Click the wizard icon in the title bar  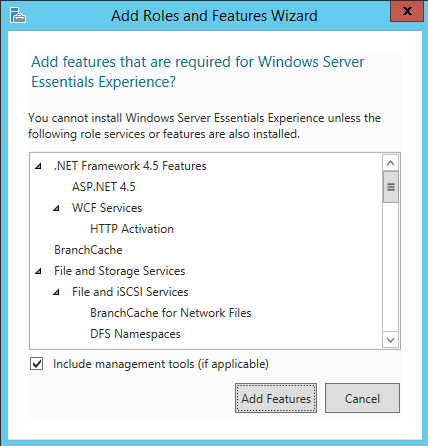tap(17, 15)
